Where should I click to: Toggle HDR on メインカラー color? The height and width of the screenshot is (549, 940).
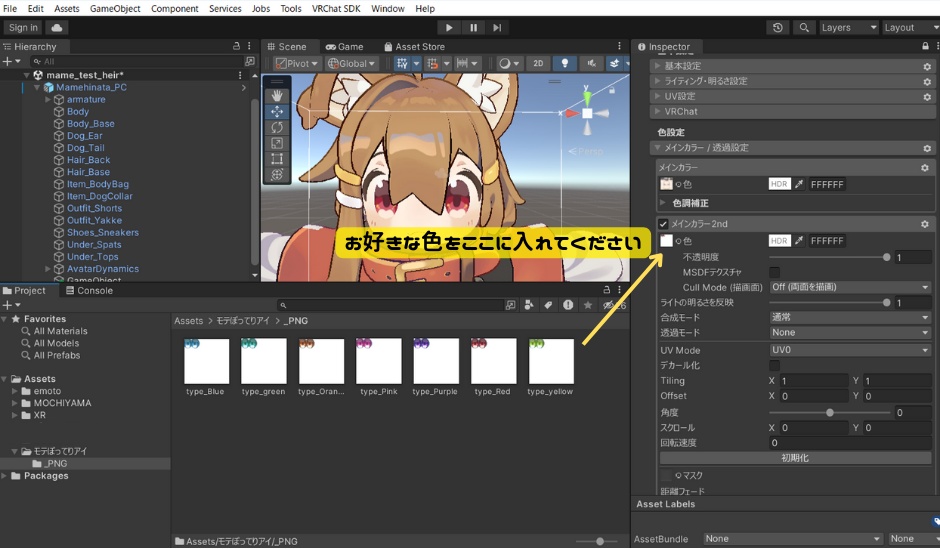(x=779, y=185)
